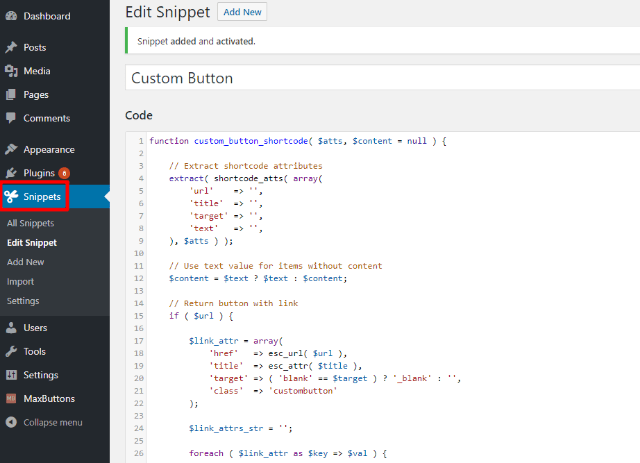The image size is (640, 463).
Task: Click the Tools wrench icon
Action: pos(11,351)
